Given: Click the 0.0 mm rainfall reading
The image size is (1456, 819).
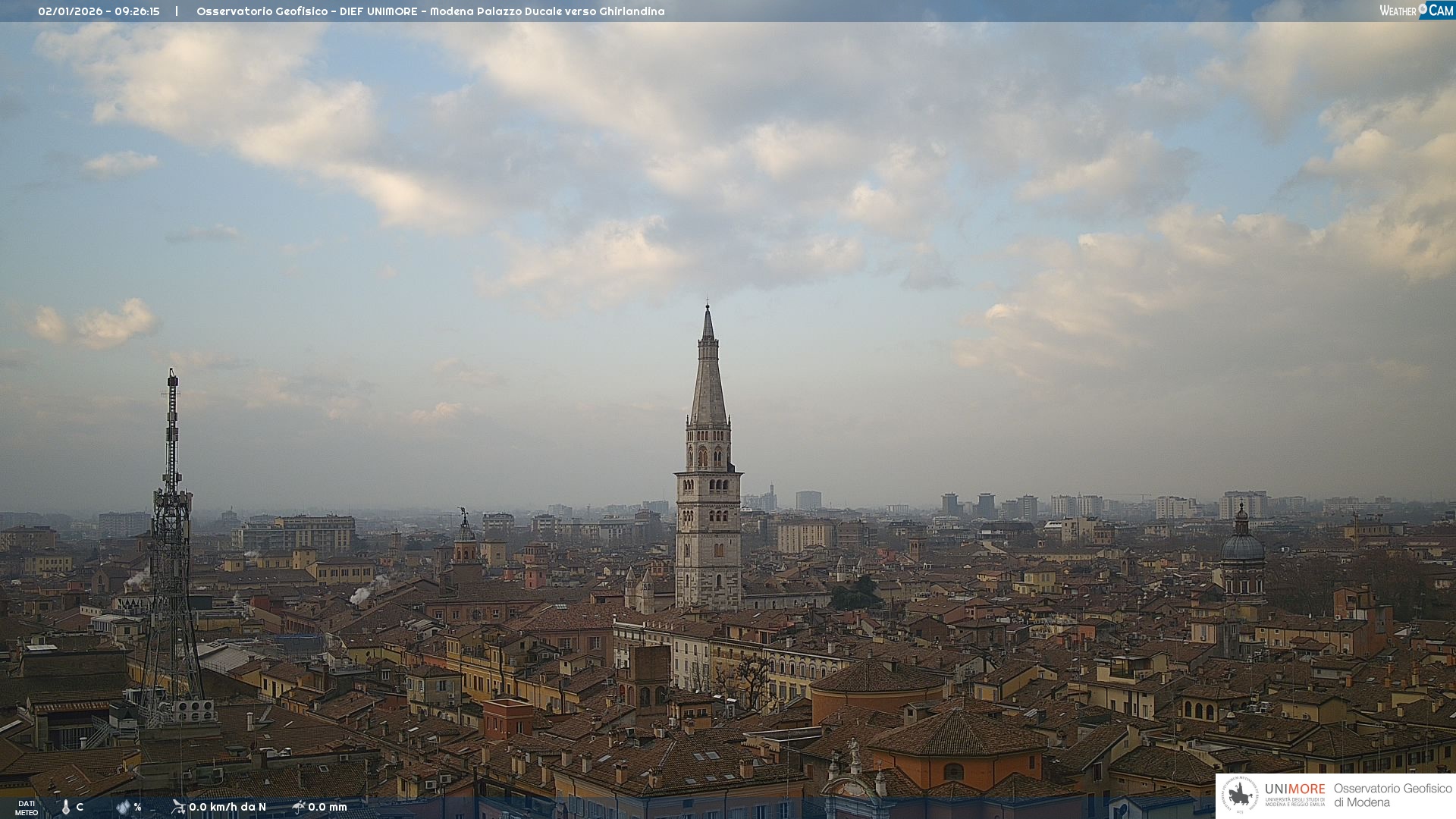Looking at the screenshot, I should (328, 807).
